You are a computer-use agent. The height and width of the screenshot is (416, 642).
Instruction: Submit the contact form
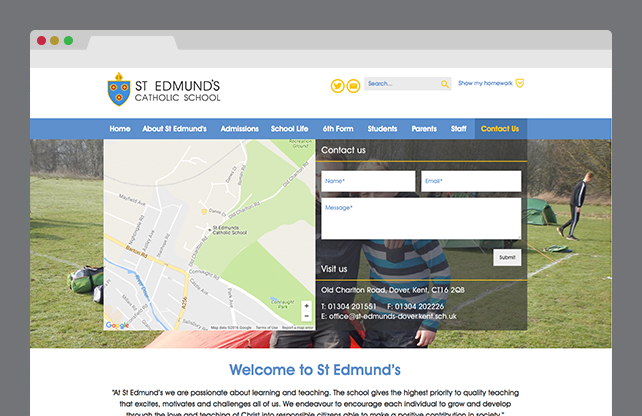point(507,257)
